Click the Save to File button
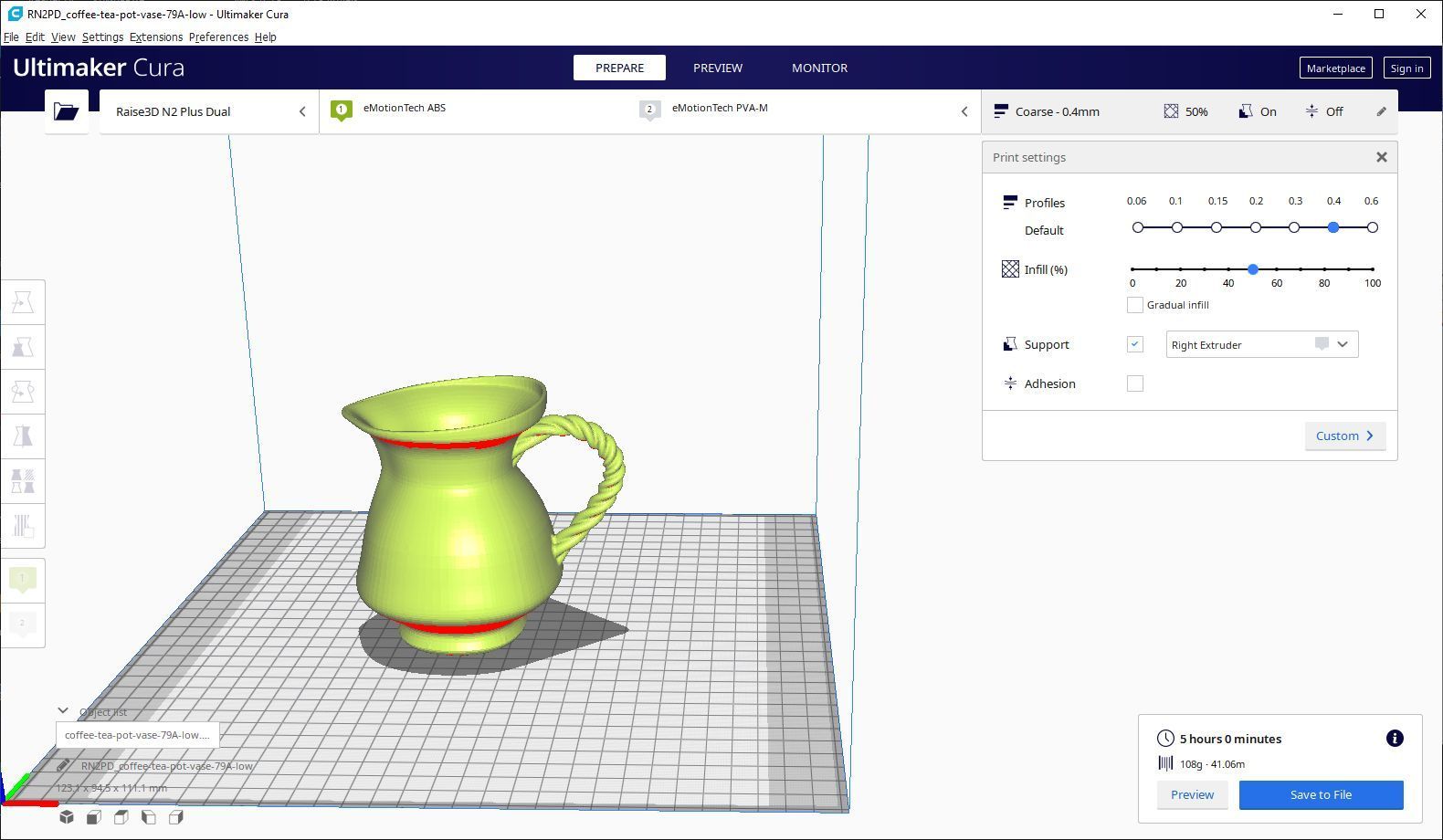 (x=1321, y=794)
